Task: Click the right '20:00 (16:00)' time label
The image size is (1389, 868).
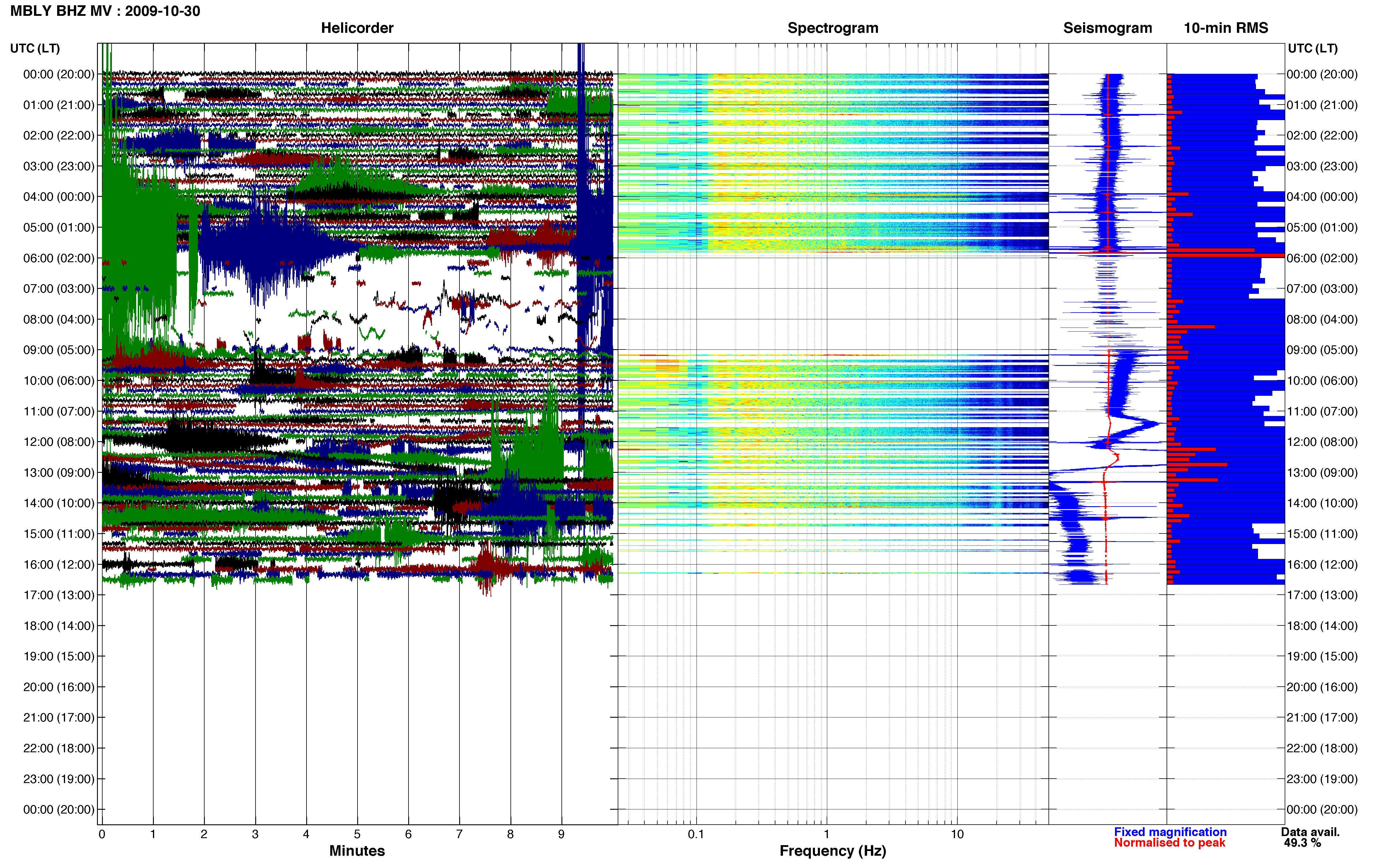Action: [1322, 687]
